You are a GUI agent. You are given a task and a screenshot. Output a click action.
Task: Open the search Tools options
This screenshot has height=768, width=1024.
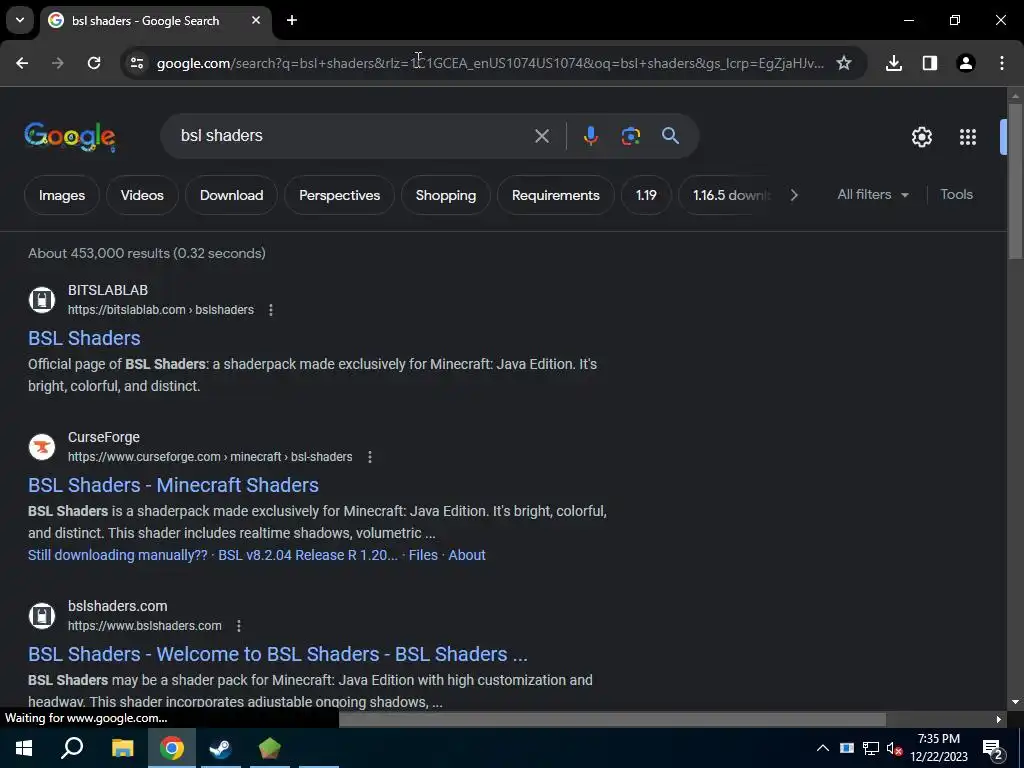point(956,195)
